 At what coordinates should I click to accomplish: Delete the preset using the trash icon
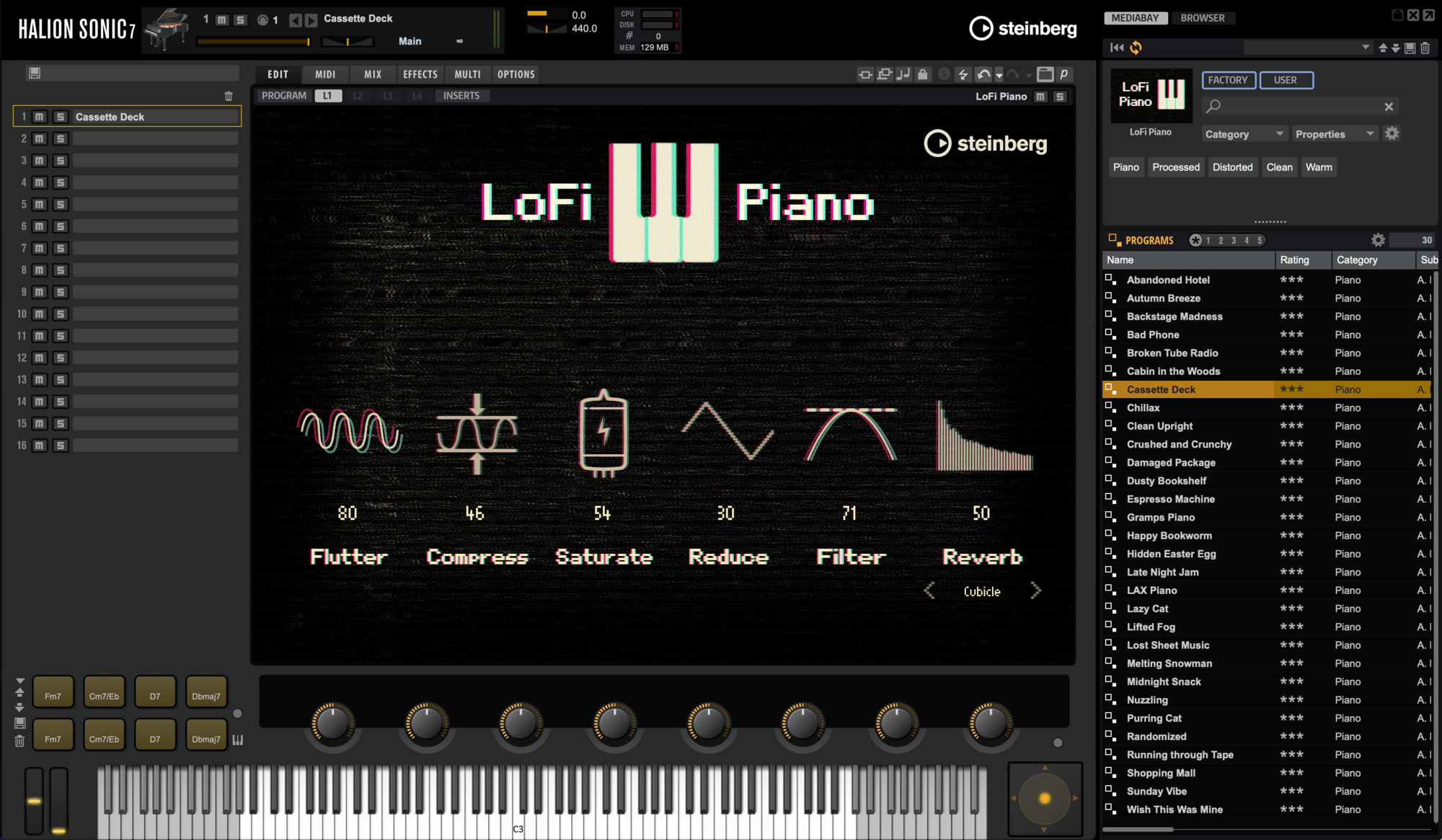point(1425,47)
